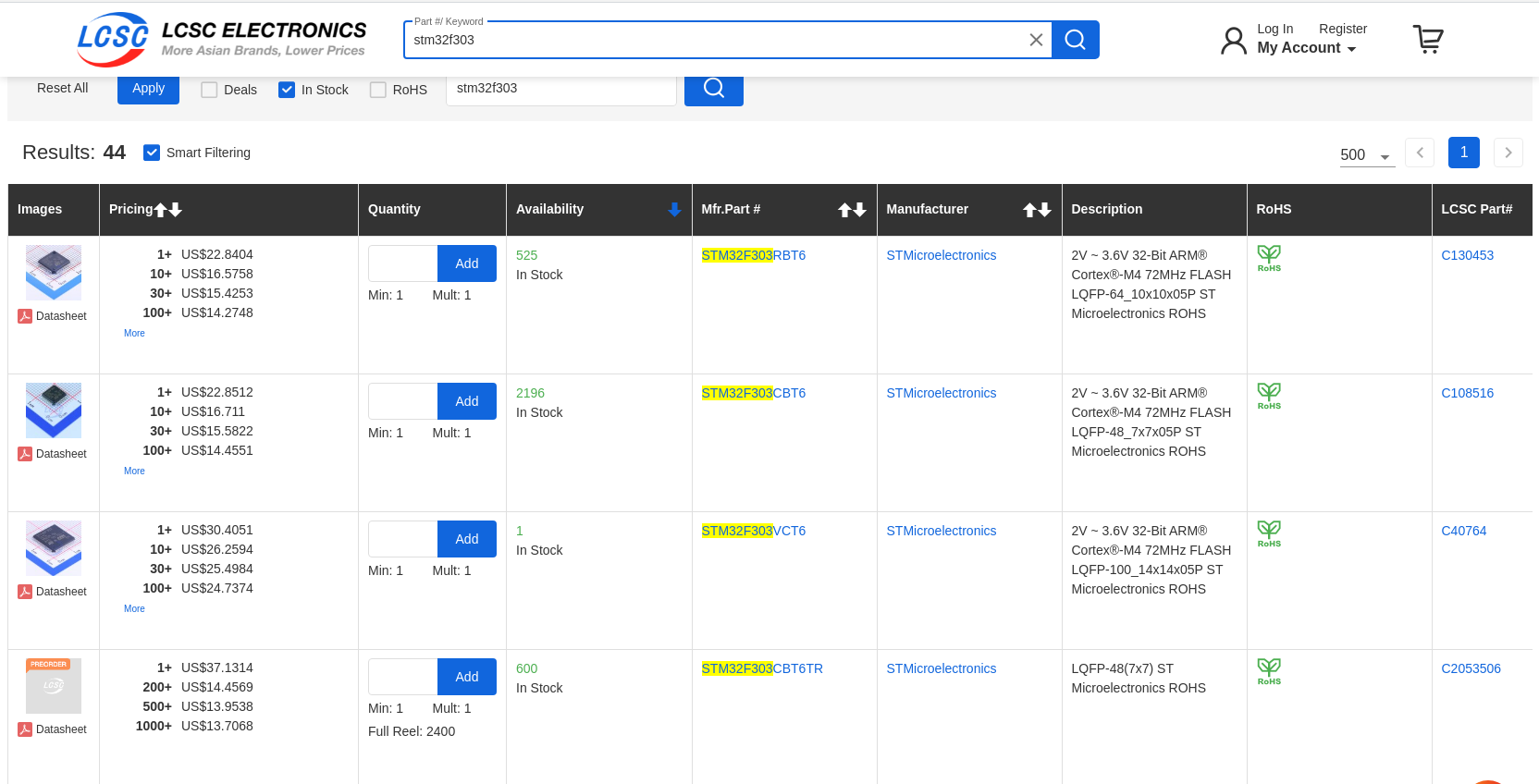The width and height of the screenshot is (1539, 784).
Task: Click the Log In link
Action: 1274,29
